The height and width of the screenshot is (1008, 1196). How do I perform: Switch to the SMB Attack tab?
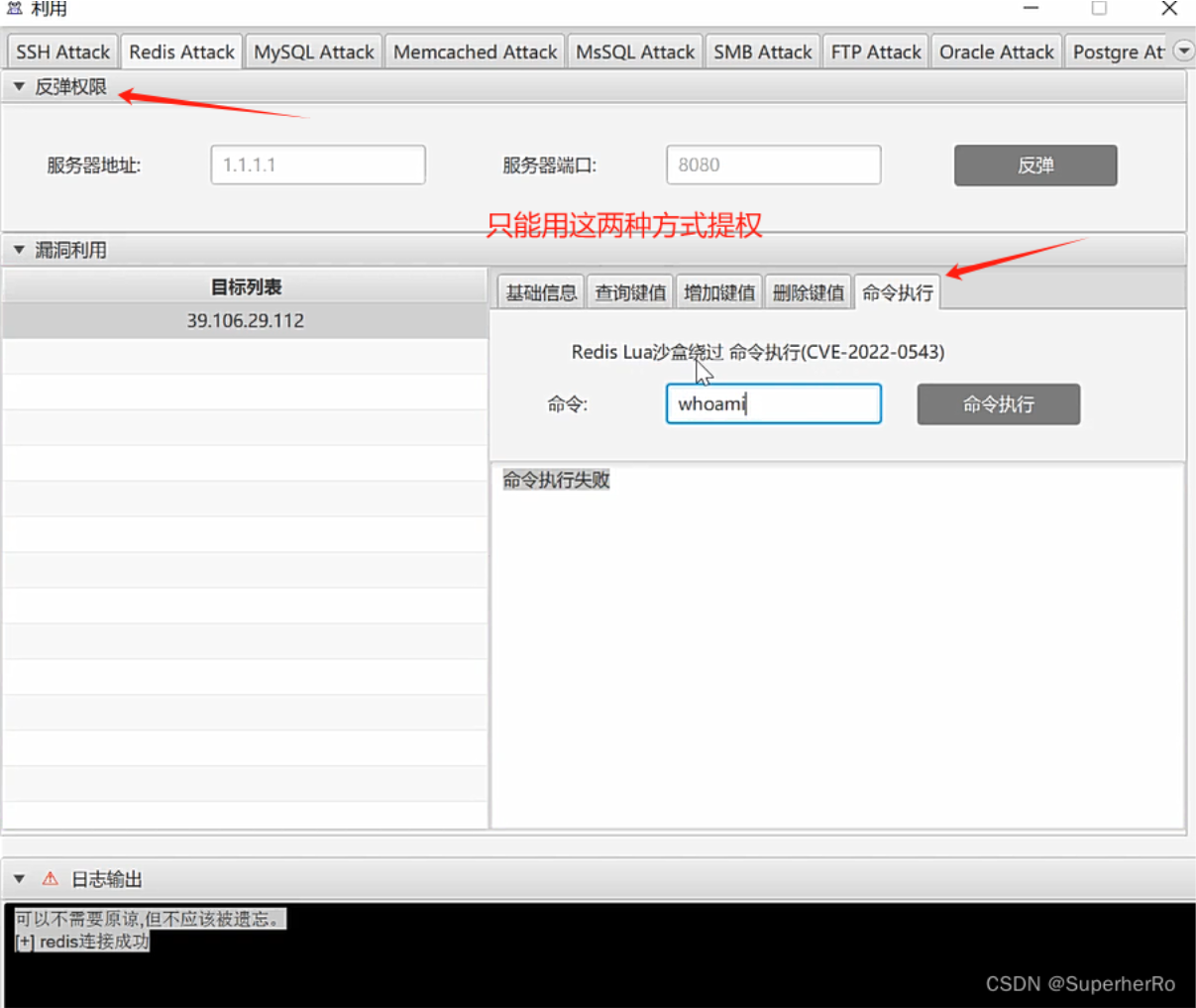pyautogui.click(x=762, y=52)
